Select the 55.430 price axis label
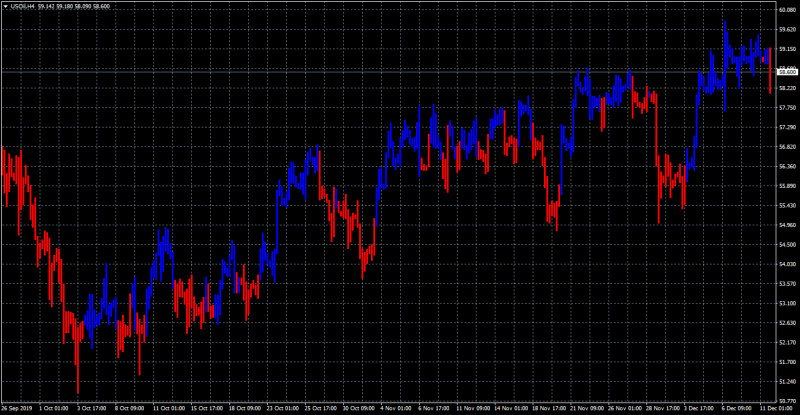 787,205
